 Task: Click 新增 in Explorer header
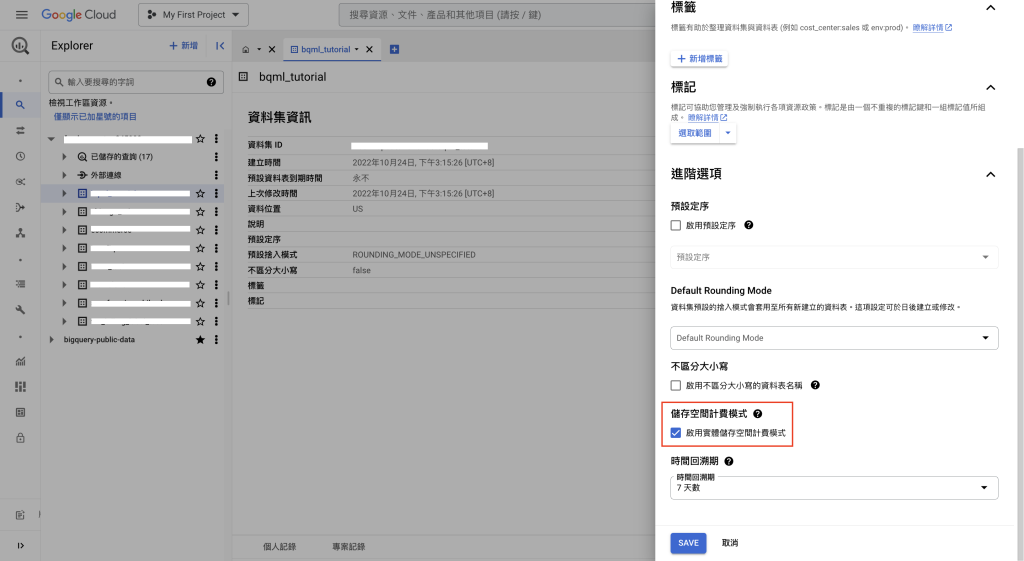(184, 46)
